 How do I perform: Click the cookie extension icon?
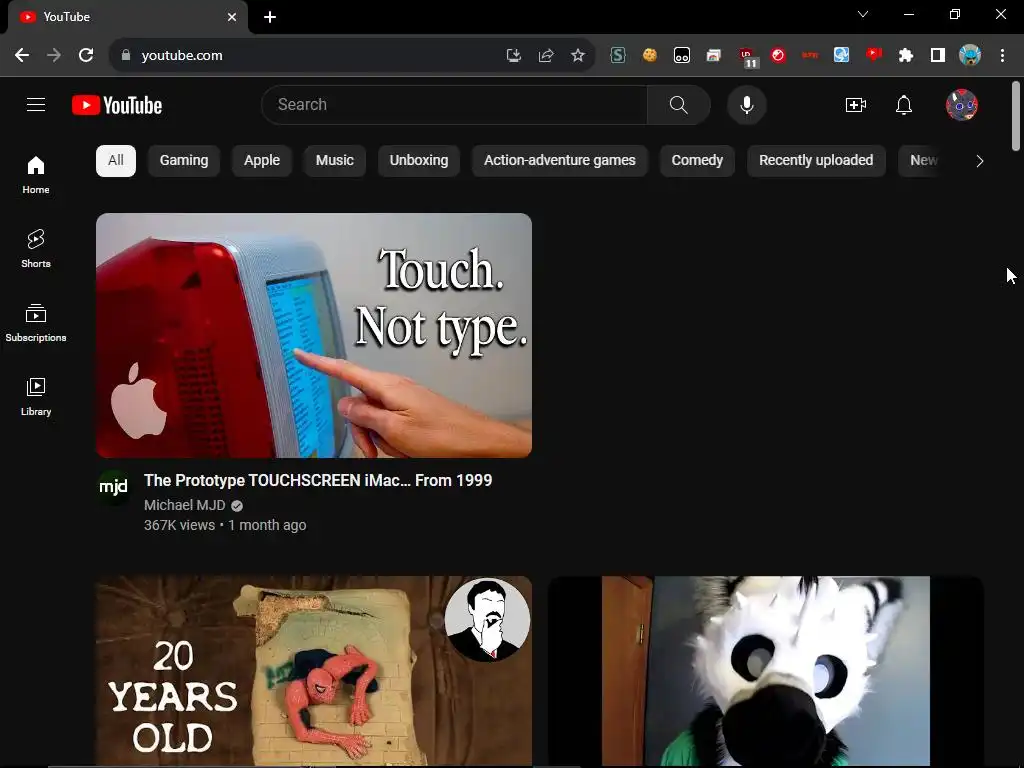(x=650, y=56)
